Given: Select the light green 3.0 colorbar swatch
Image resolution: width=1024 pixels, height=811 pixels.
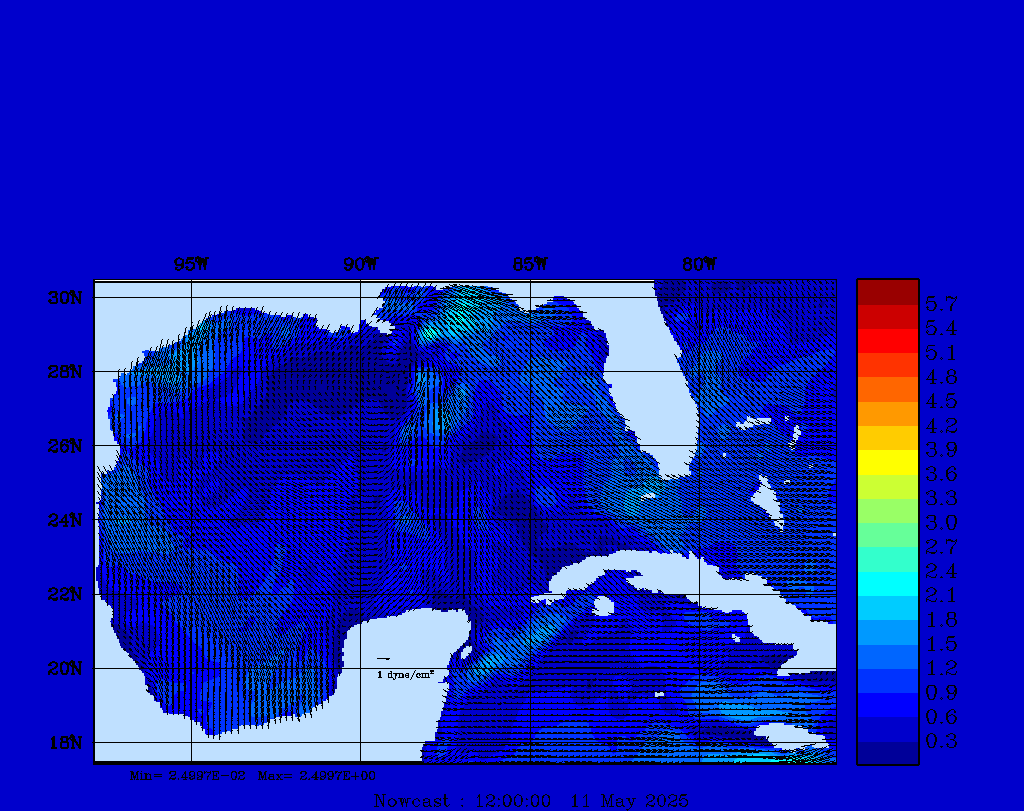Looking at the screenshot, I should tap(887, 511).
